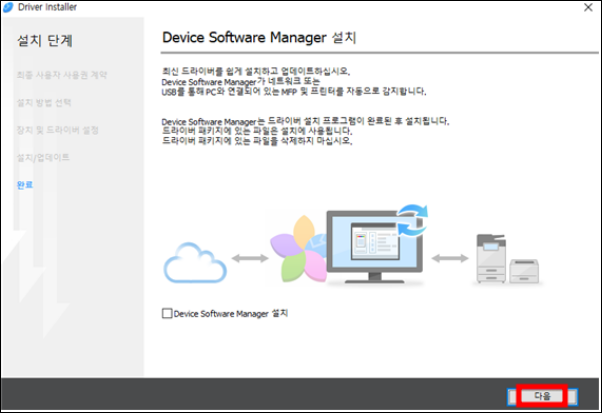Viewport: 602px width, 413px height.
Task: Click the 설치 단계 sidebar title
Action: click(x=45, y=40)
